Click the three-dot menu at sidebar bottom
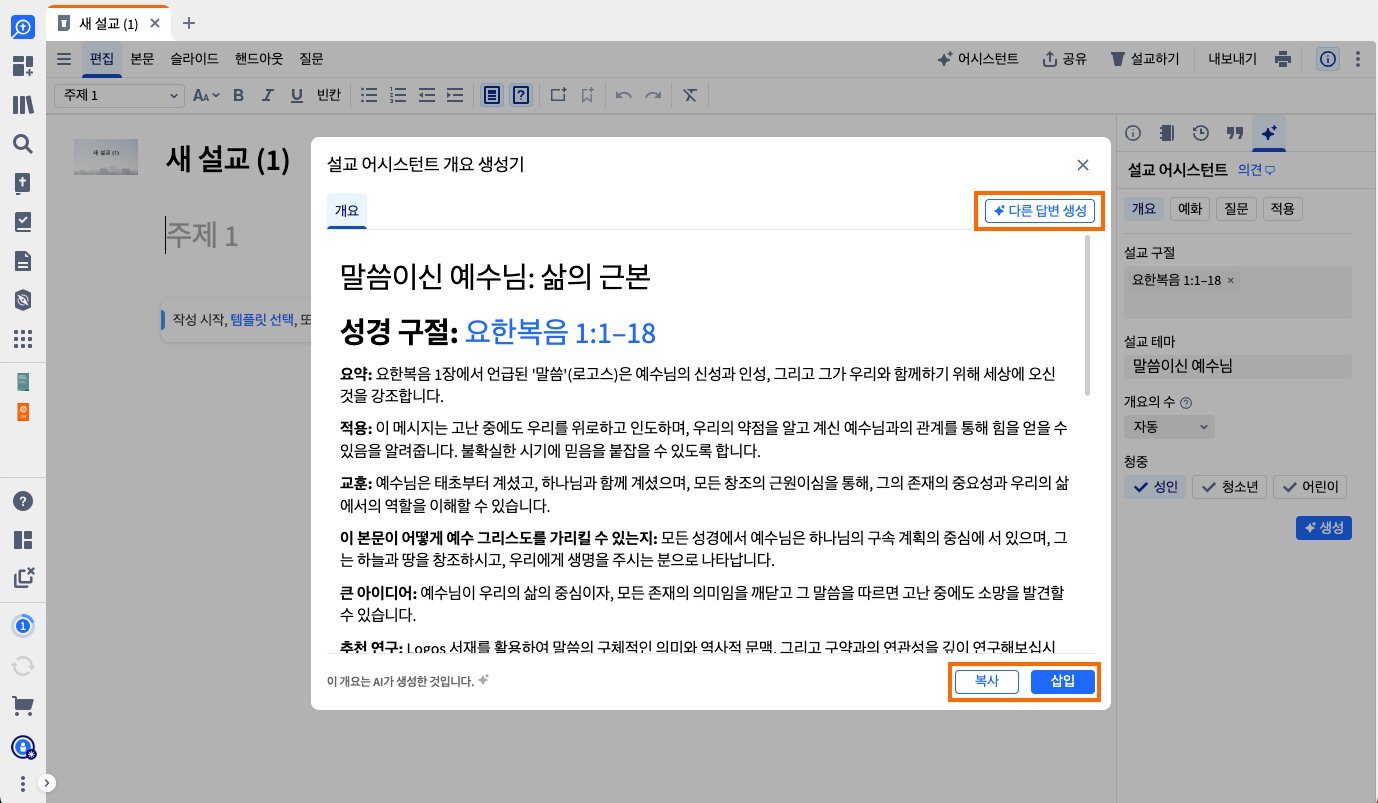 [22, 782]
